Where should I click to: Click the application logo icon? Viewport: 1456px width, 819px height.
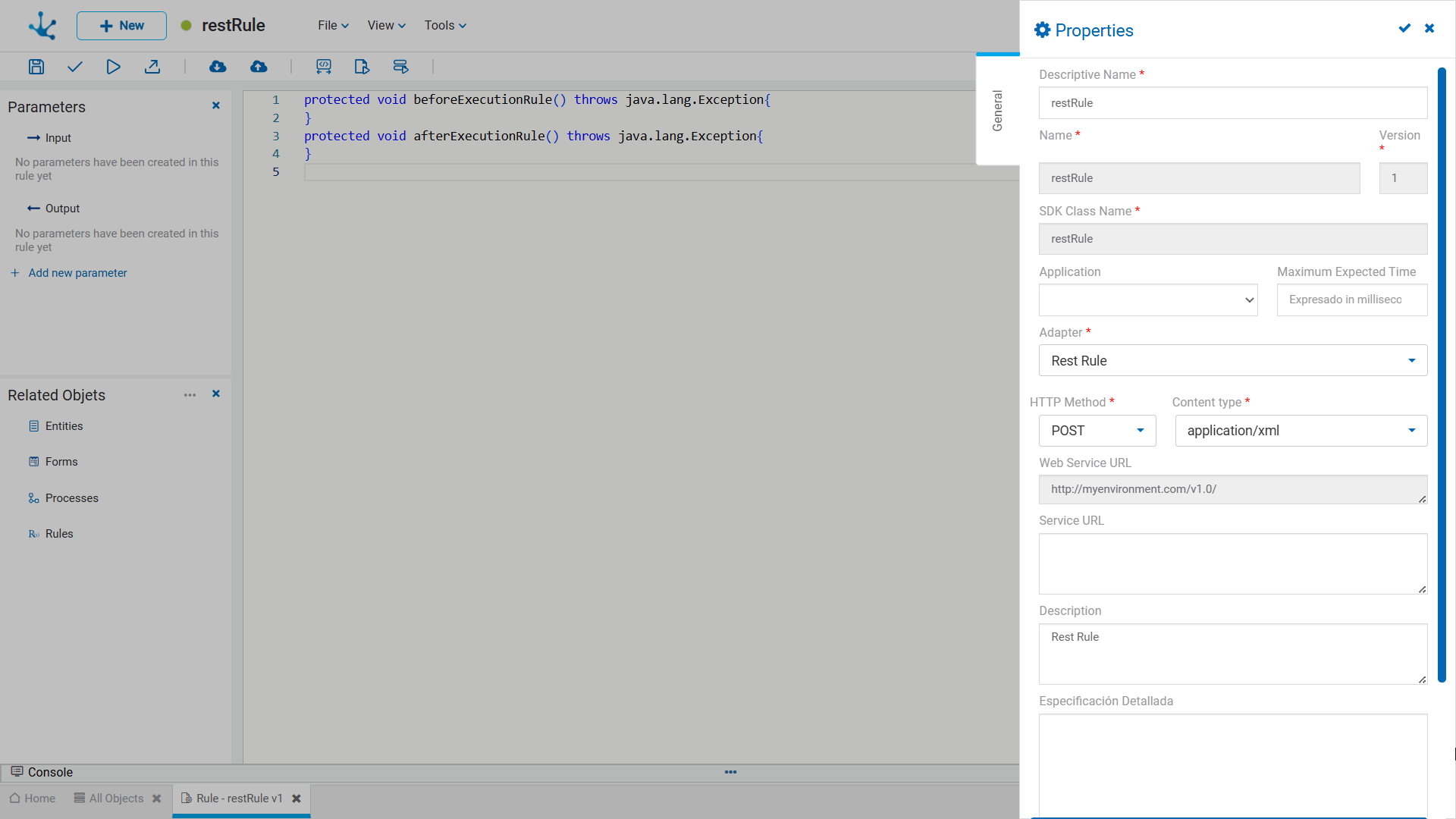[42, 25]
